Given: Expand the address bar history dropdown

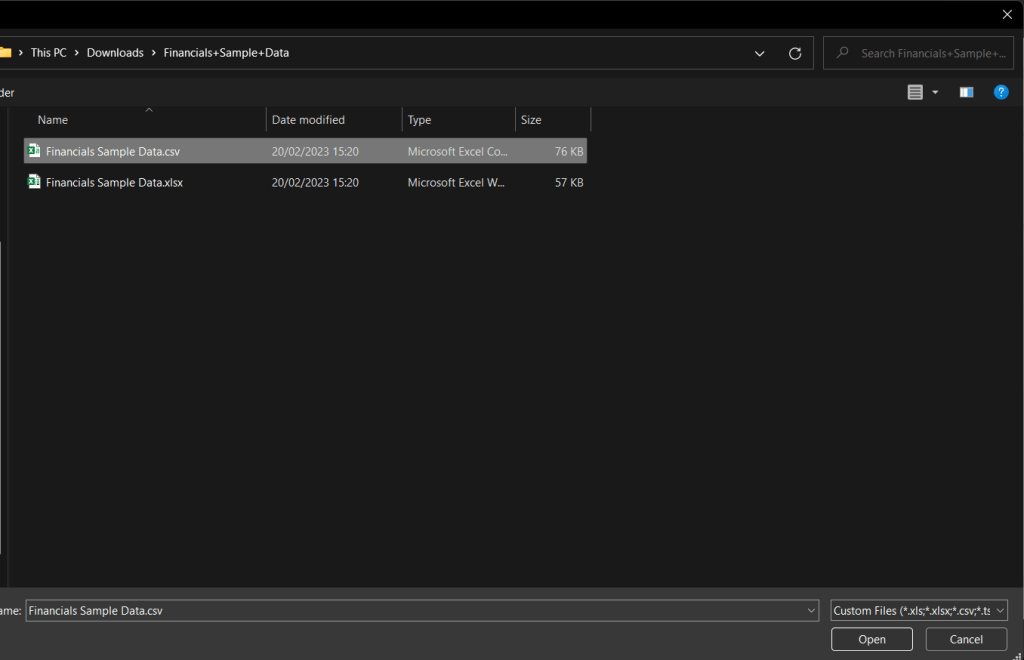Looking at the screenshot, I should [x=760, y=53].
